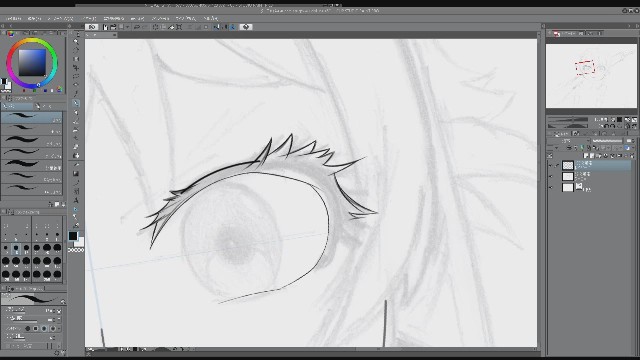Open the Layer menu in menu bar
The height and width of the screenshot is (360, 640).
(89, 18)
